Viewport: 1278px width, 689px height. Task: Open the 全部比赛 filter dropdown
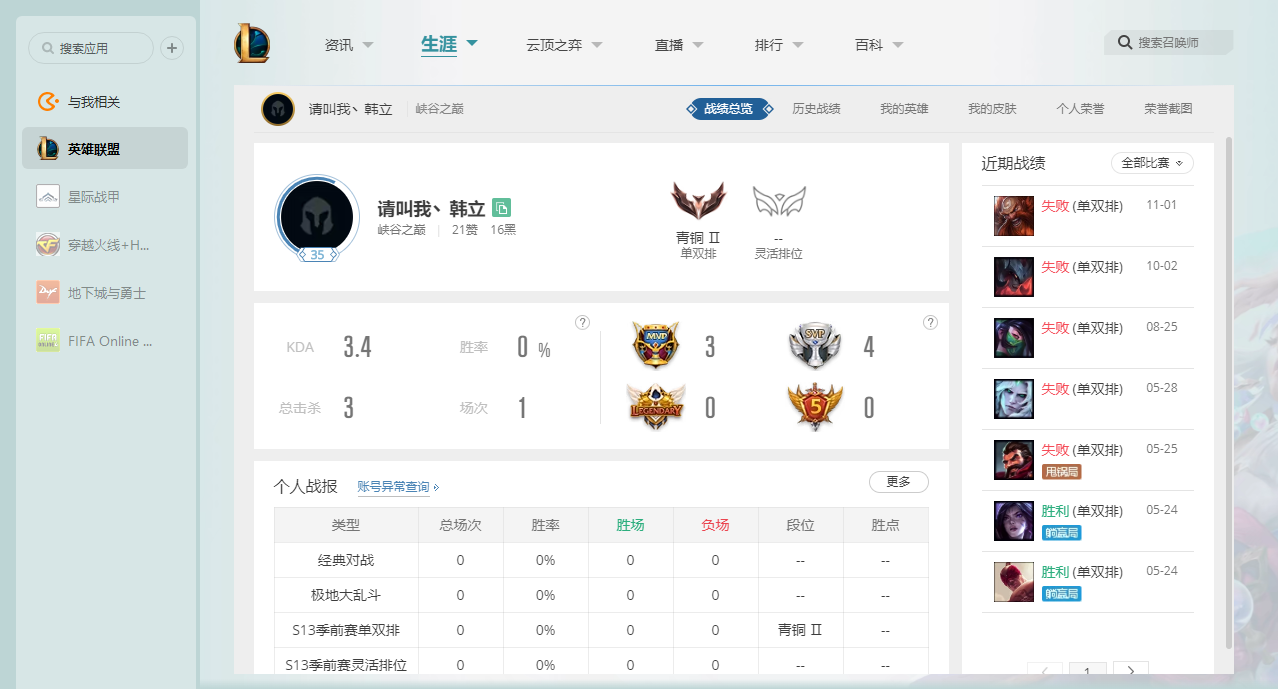(x=1152, y=163)
